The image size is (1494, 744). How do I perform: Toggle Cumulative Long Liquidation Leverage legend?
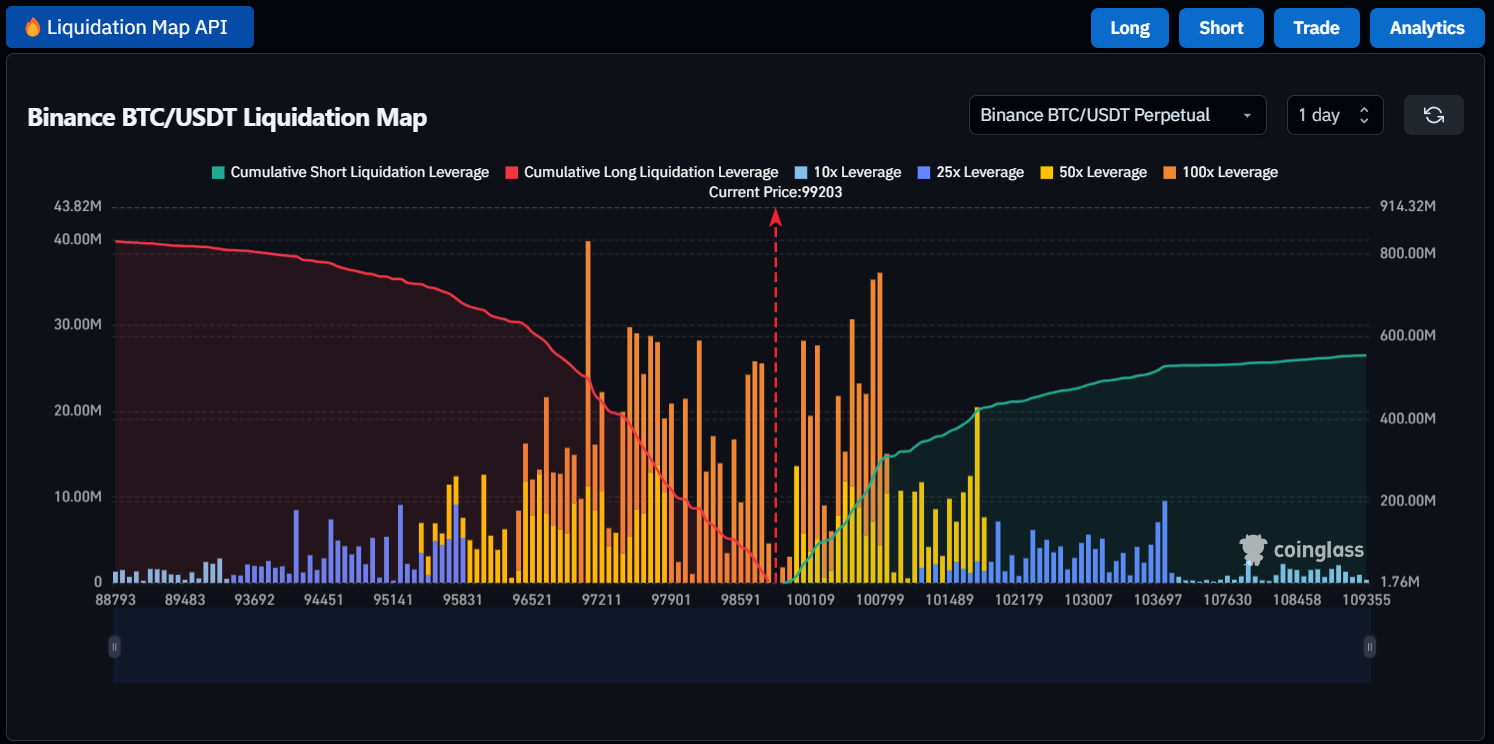tap(641, 172)
